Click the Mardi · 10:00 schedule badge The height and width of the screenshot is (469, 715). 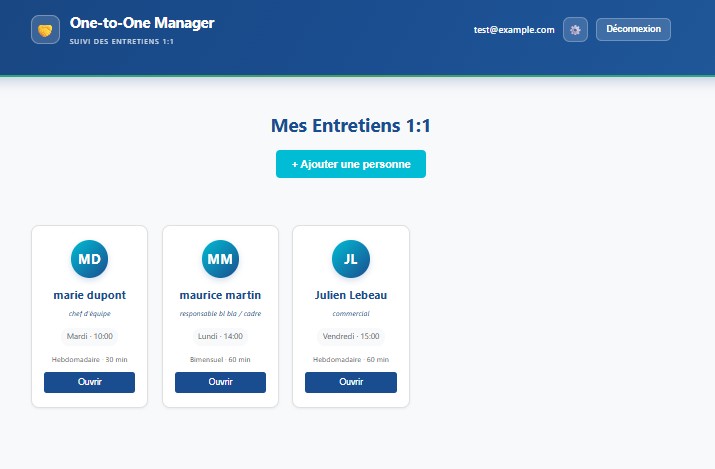pyautogui.click(x=89, y=336)
